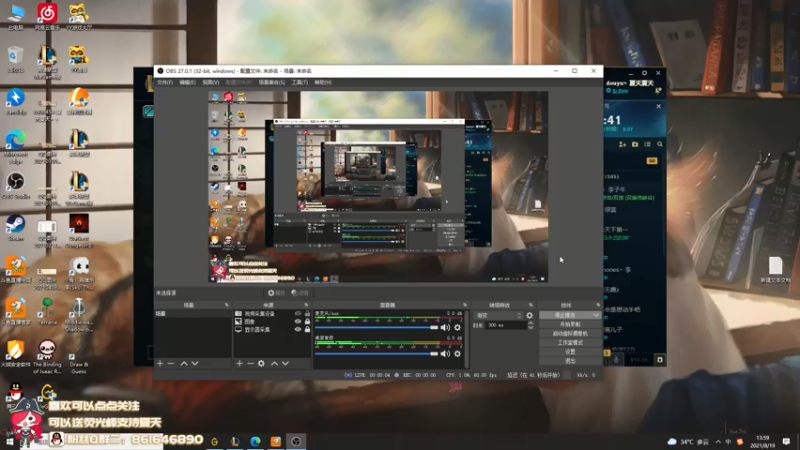Open the 工具(T) menu in OBS

coord(299,82)
